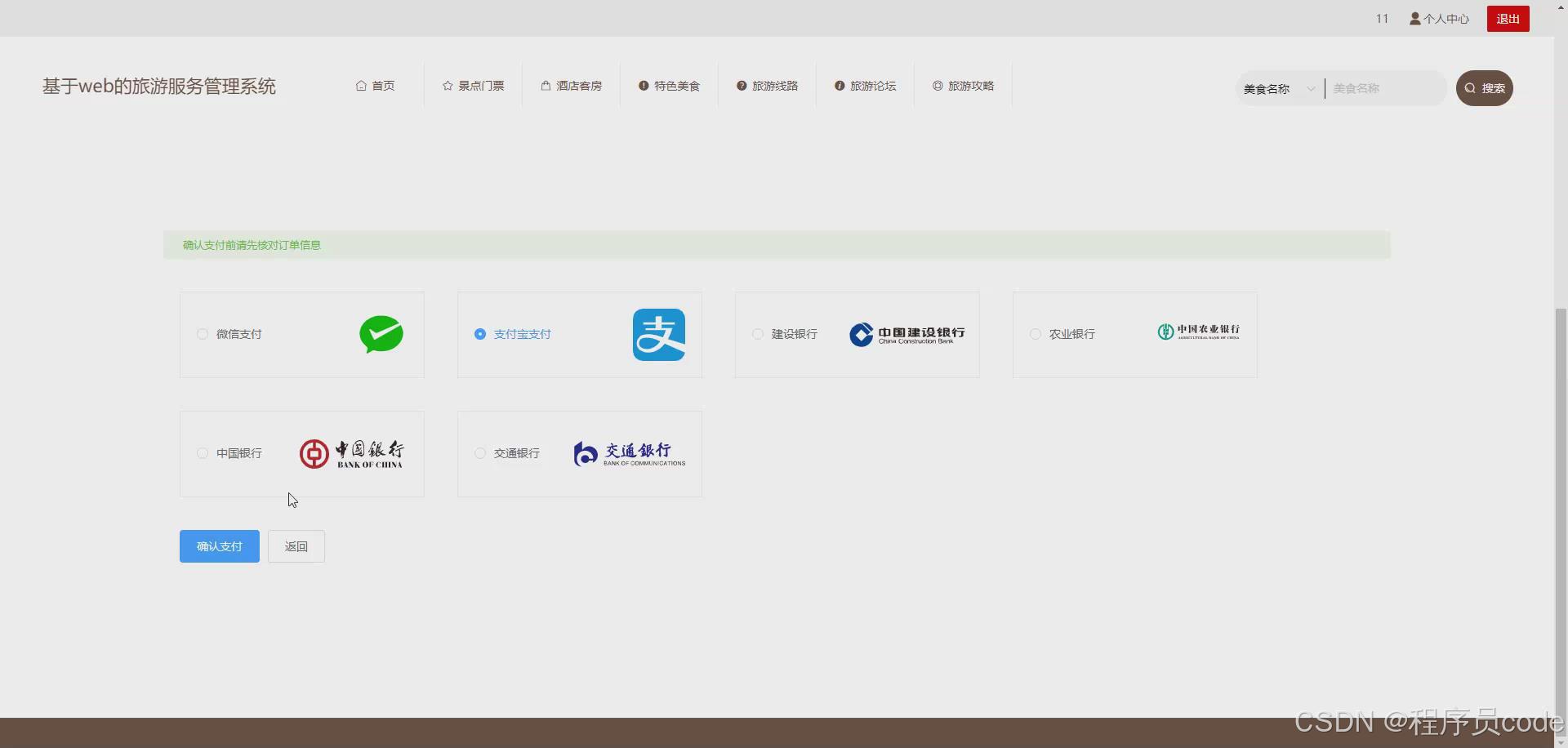Viewport: 1568px width, 748px height.
Task: Select the 中国银行 radio button
Action: (203, 453)
